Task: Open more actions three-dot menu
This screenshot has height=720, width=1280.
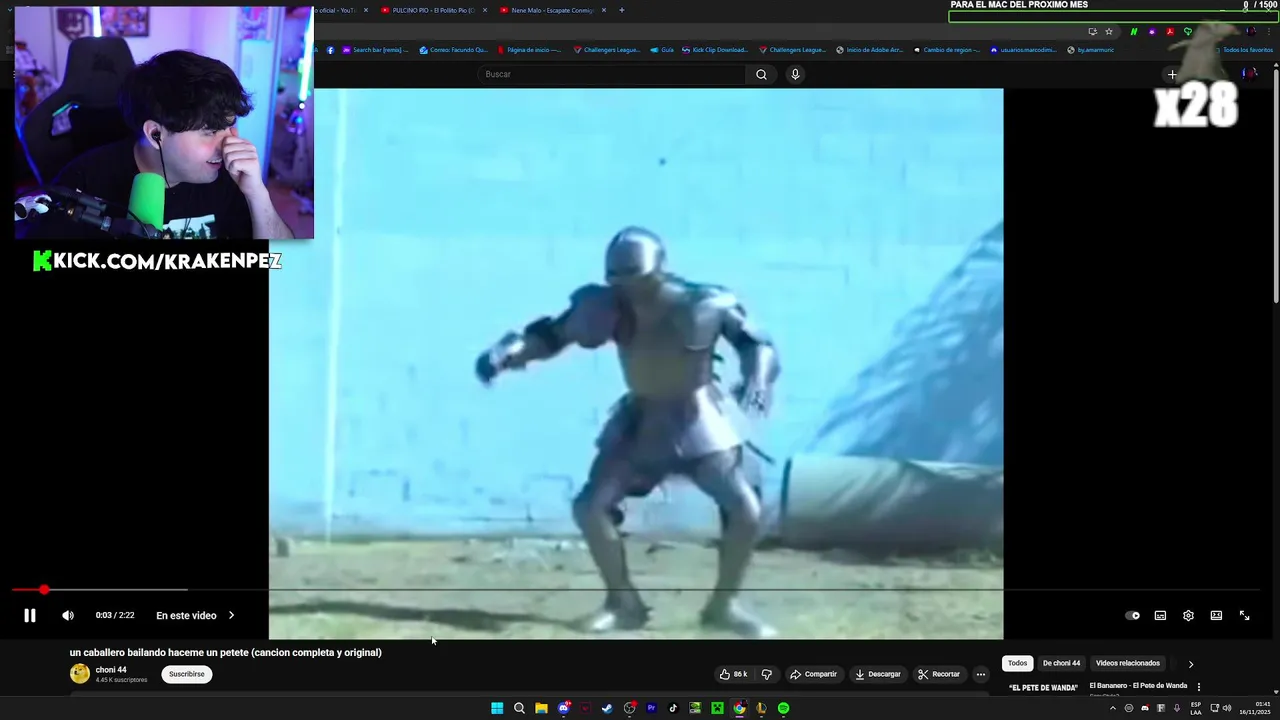Action: (x=981, y=674)
